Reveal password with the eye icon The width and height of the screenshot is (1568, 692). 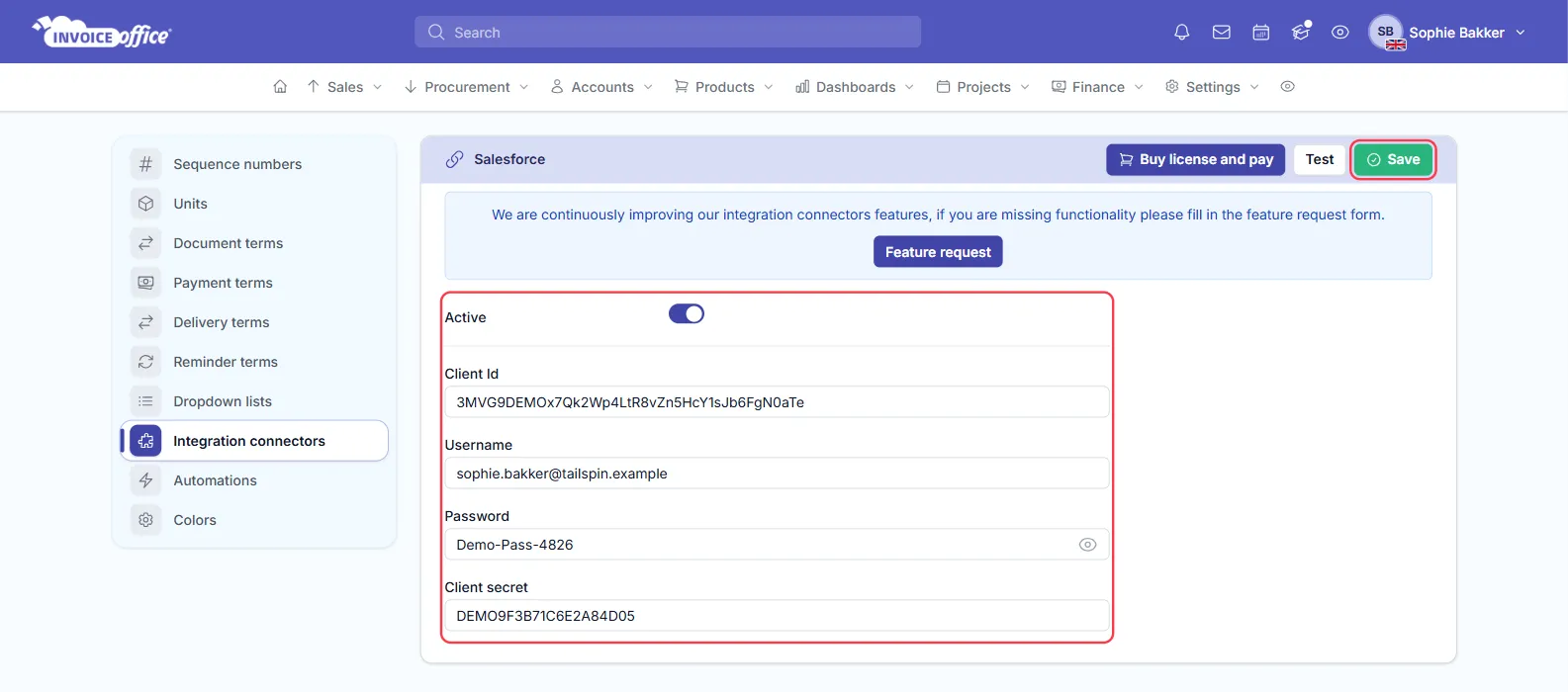pyautogui.click(x=1087, y=545)
